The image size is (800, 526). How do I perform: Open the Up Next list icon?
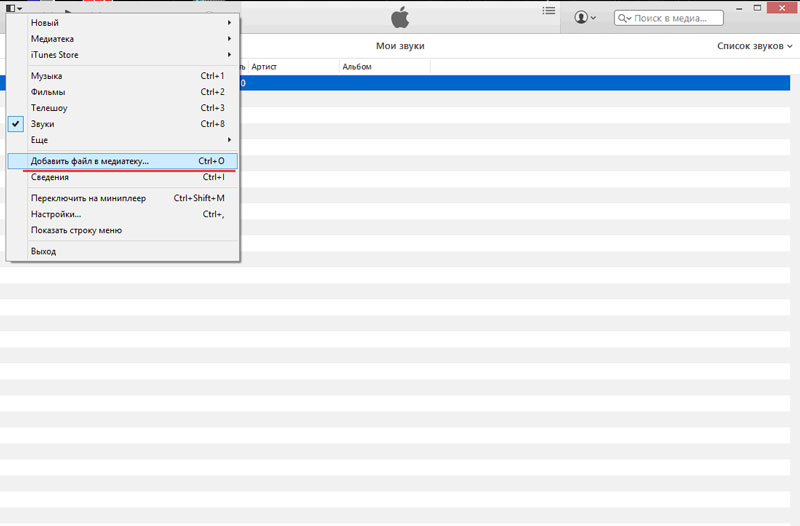pyautogui.click(x=548, y=11)
